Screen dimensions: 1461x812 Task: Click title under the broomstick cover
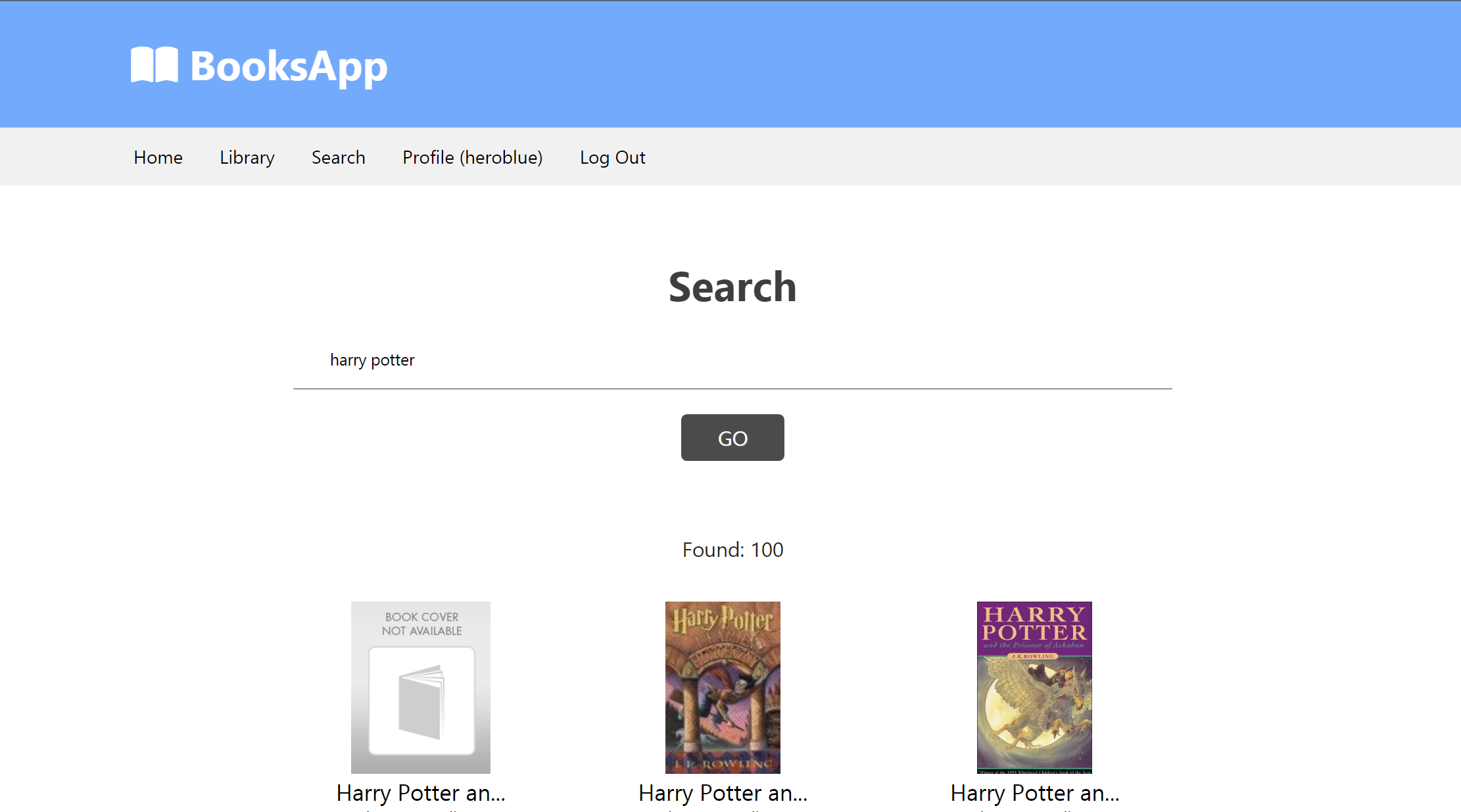723,794
